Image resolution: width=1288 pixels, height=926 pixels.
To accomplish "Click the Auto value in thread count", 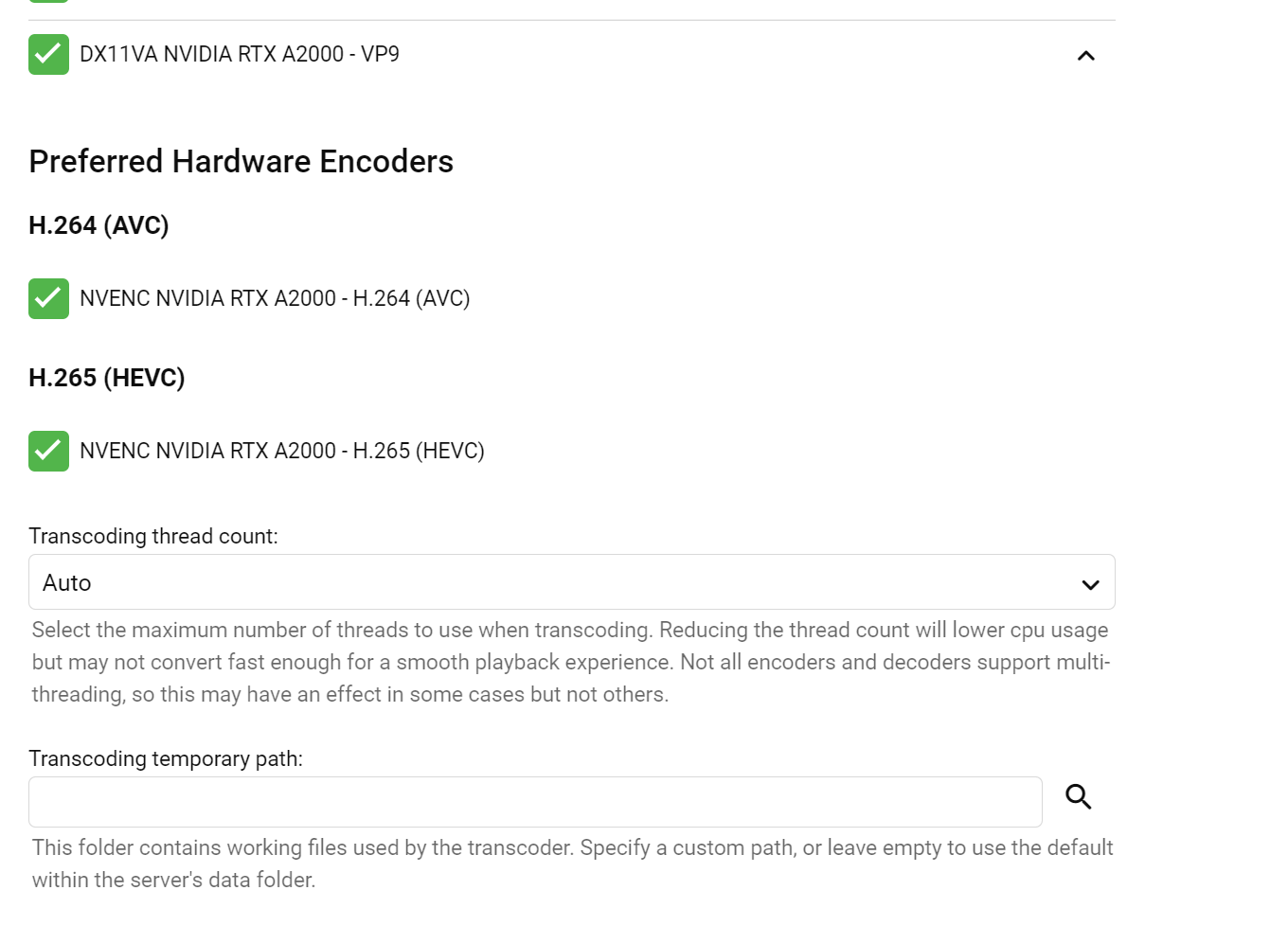I will [67, 583].
